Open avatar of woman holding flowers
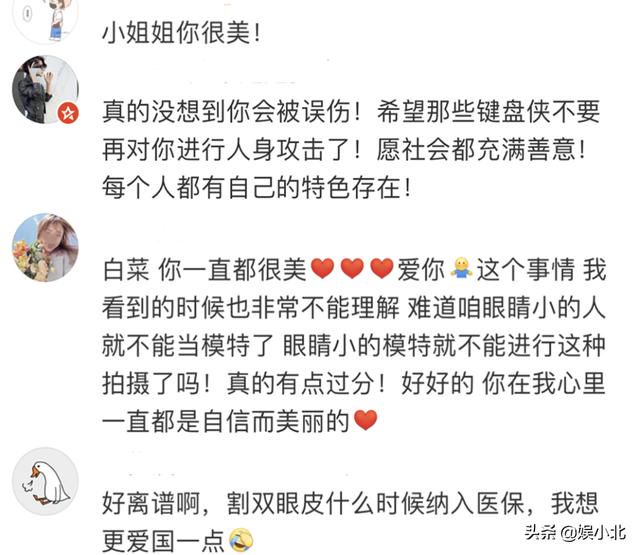 [45, 247]
